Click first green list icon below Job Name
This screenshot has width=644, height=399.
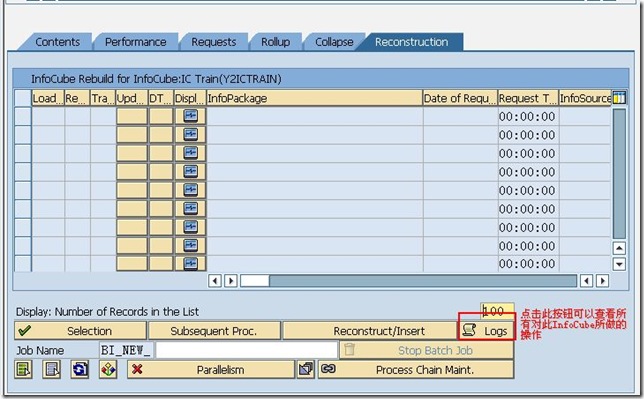click(x=23, y=369)
